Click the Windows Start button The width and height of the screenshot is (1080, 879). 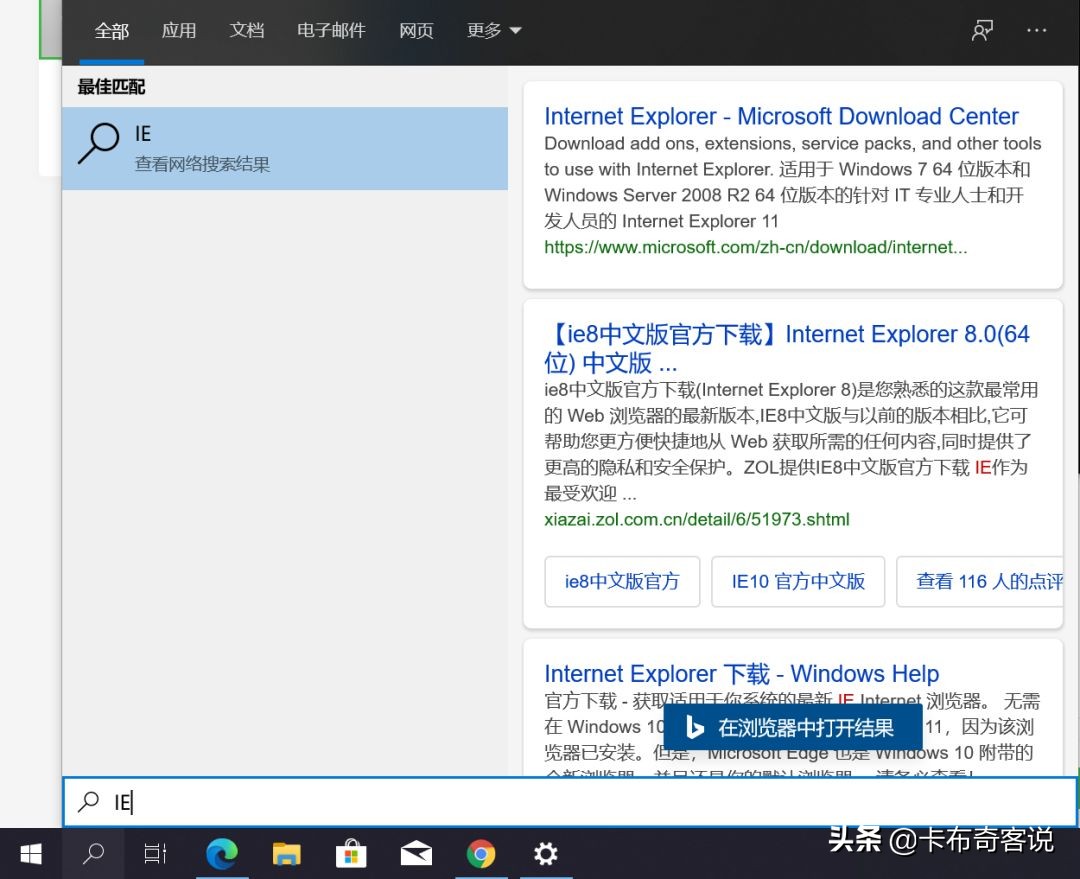pos(29,854)
